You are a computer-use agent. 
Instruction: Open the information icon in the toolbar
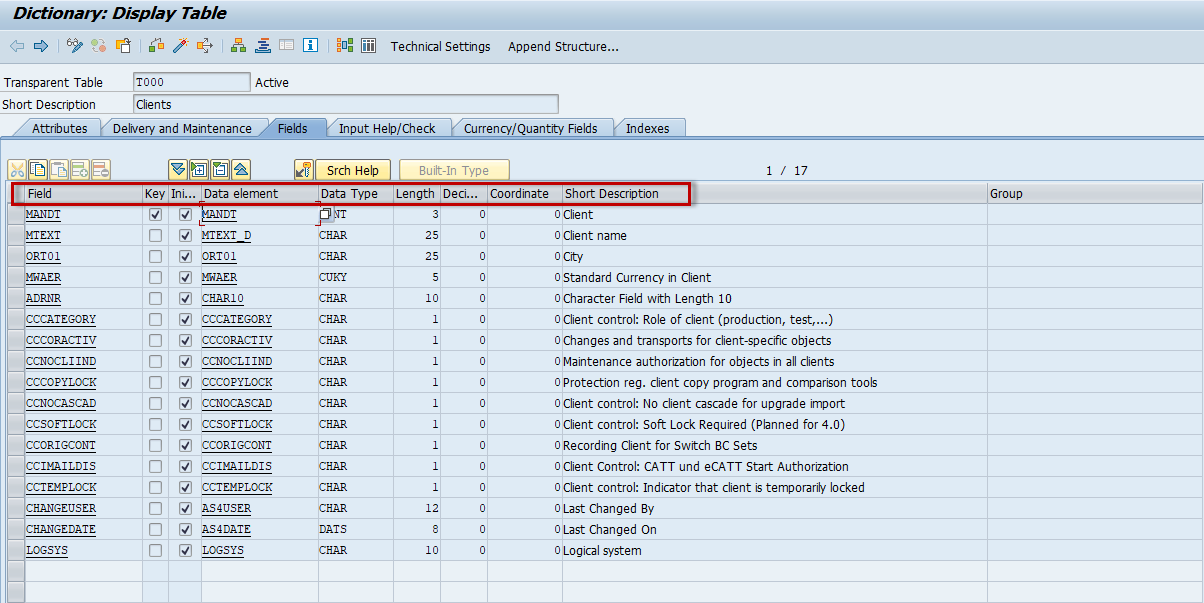(311, 46)
